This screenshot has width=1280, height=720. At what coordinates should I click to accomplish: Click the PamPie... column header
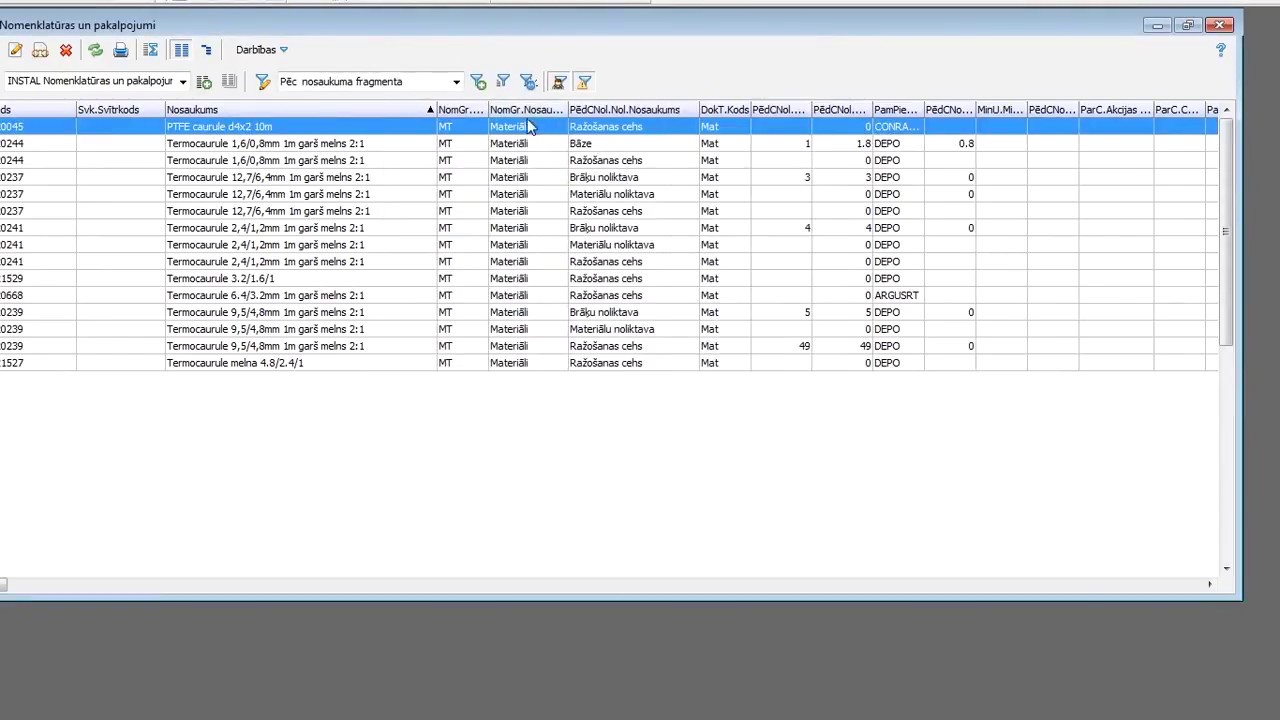tap(897, 110)
